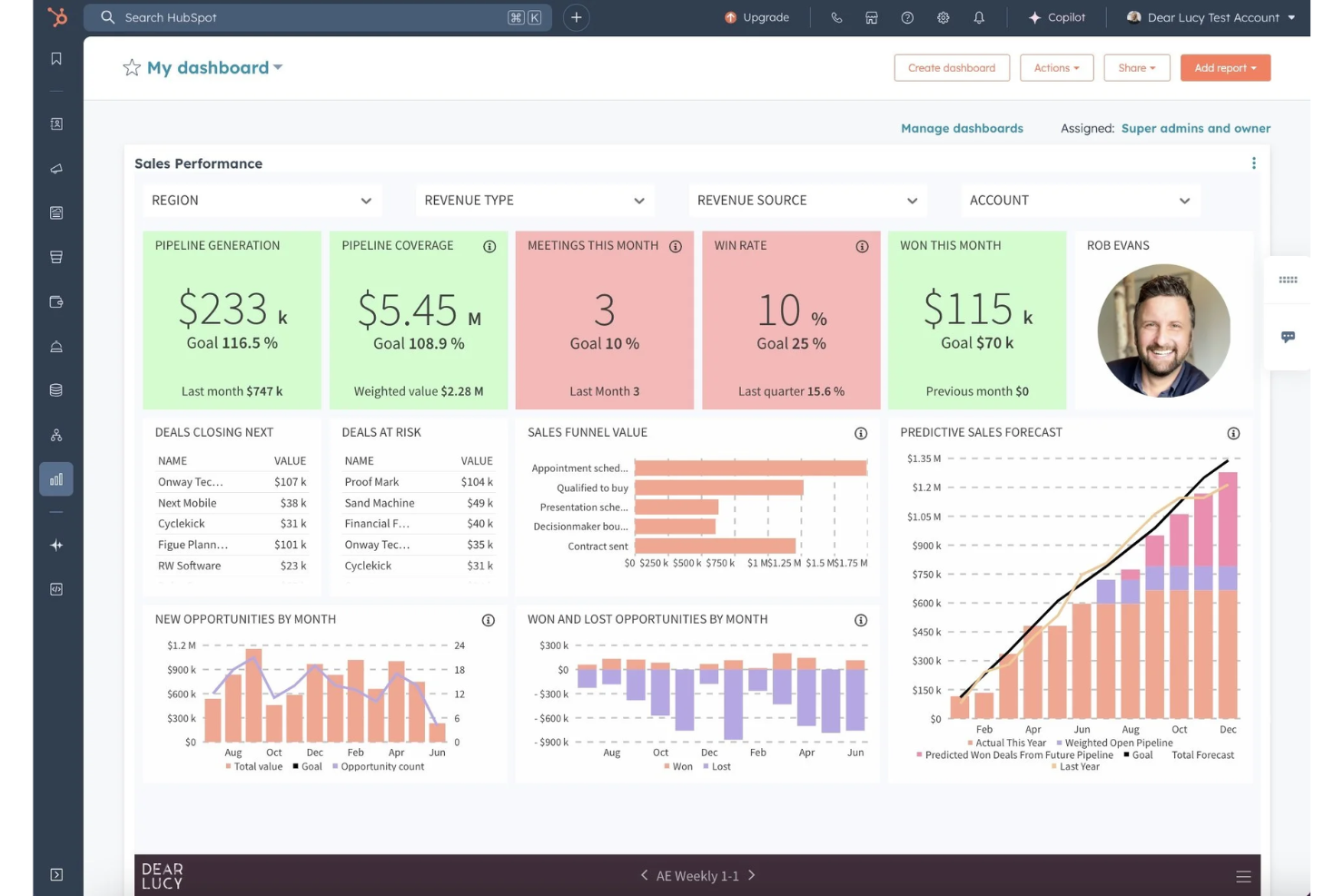Toggle the favorite star next to My dashboard

pyautogui.click(x=132, y=67)
